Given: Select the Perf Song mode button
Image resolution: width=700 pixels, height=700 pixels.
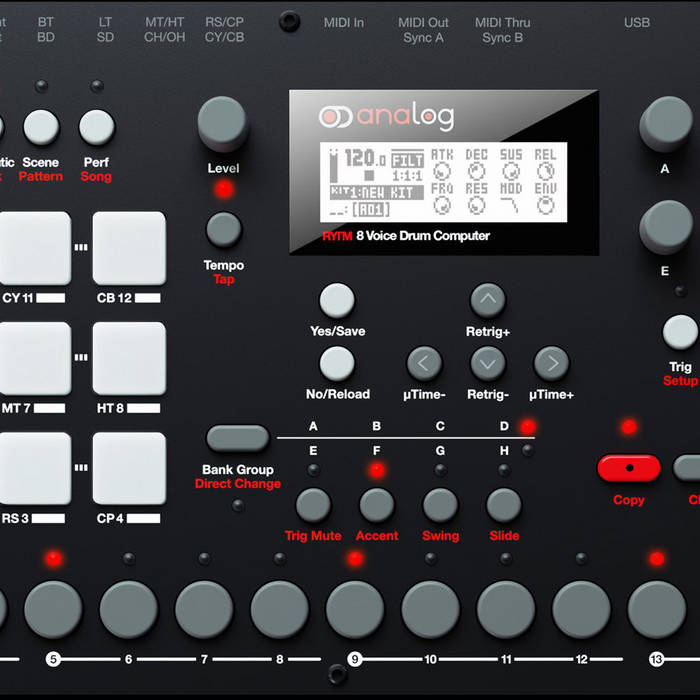Looking at the screenshot, I should [x=97, y=127].
